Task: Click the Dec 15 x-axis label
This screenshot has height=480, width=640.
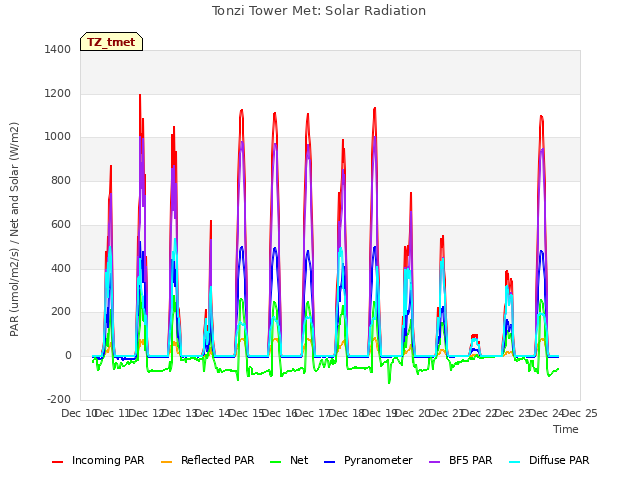Action: (246, 413)
